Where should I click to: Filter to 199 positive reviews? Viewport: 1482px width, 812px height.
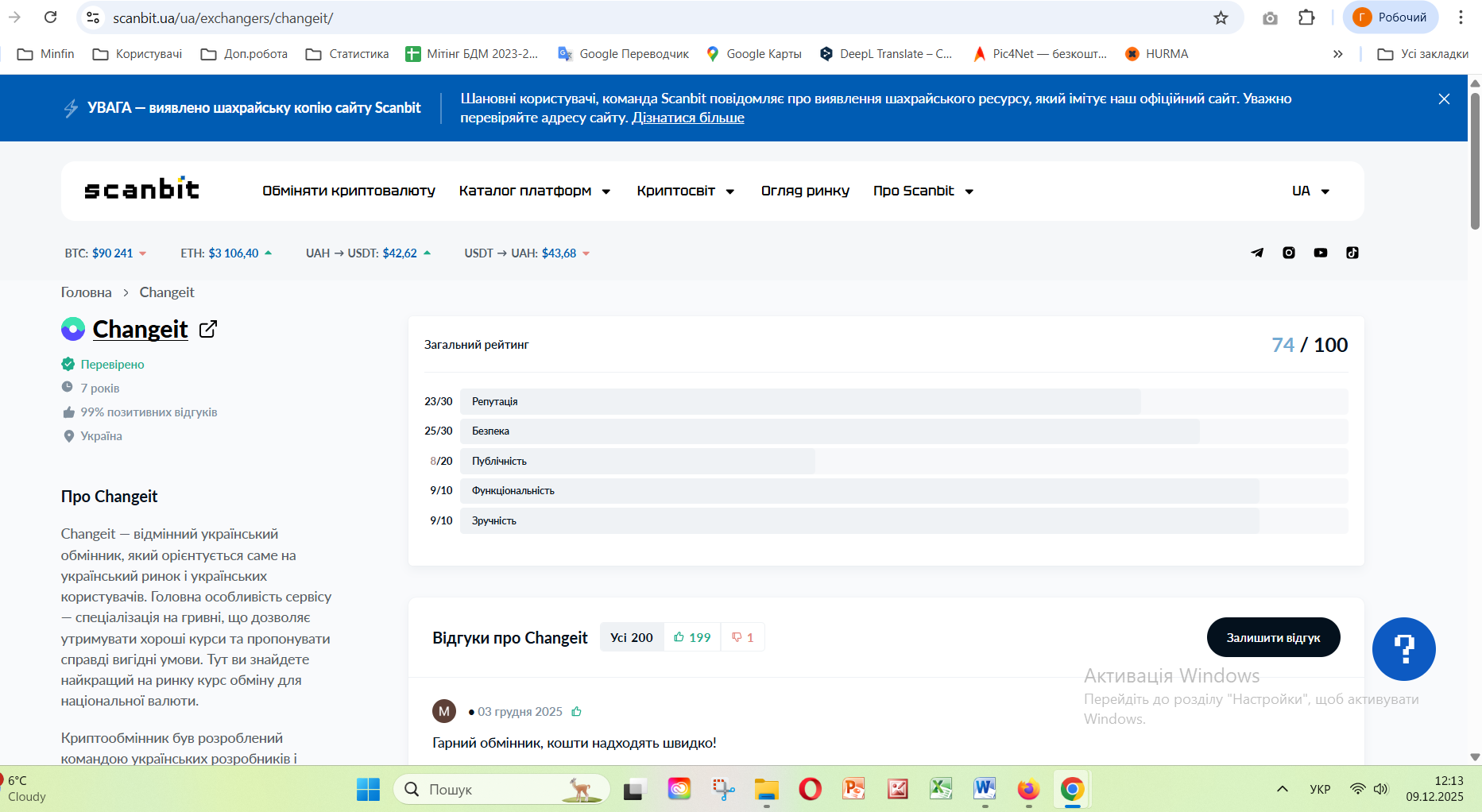click(x=692, y=637)
